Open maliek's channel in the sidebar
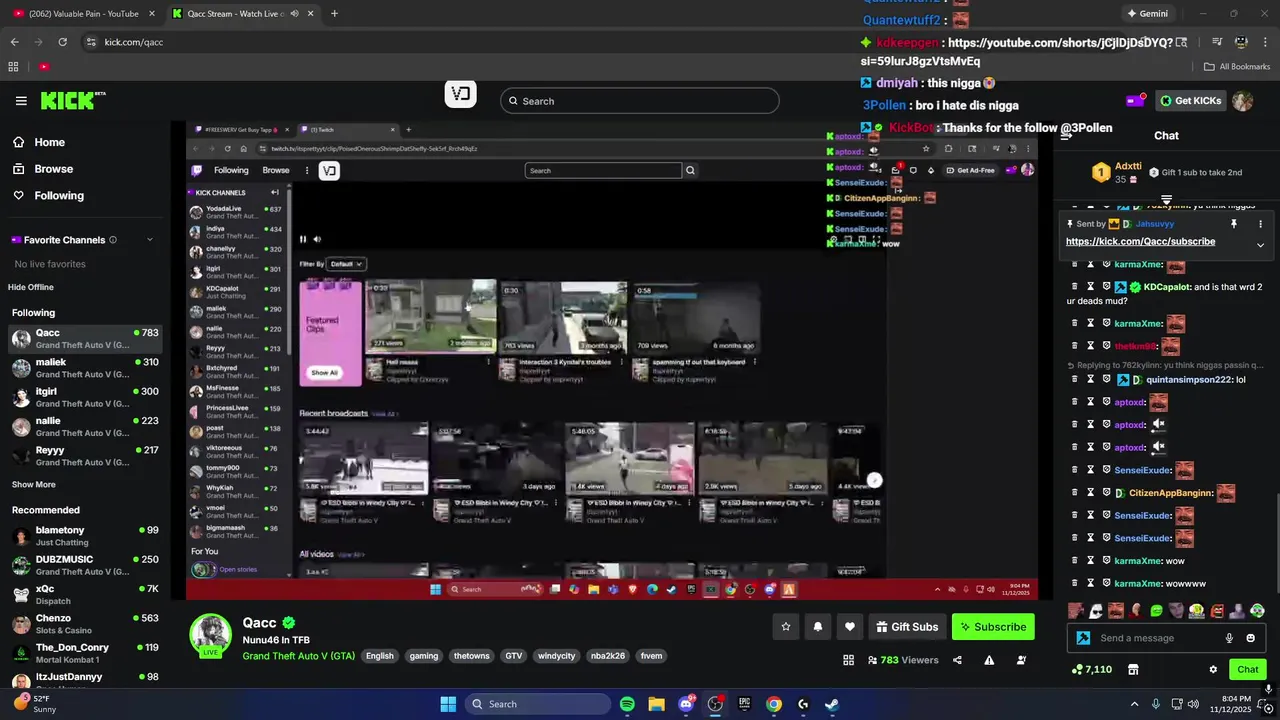This screenshot has height=720, width=1280. coord(84,368)
